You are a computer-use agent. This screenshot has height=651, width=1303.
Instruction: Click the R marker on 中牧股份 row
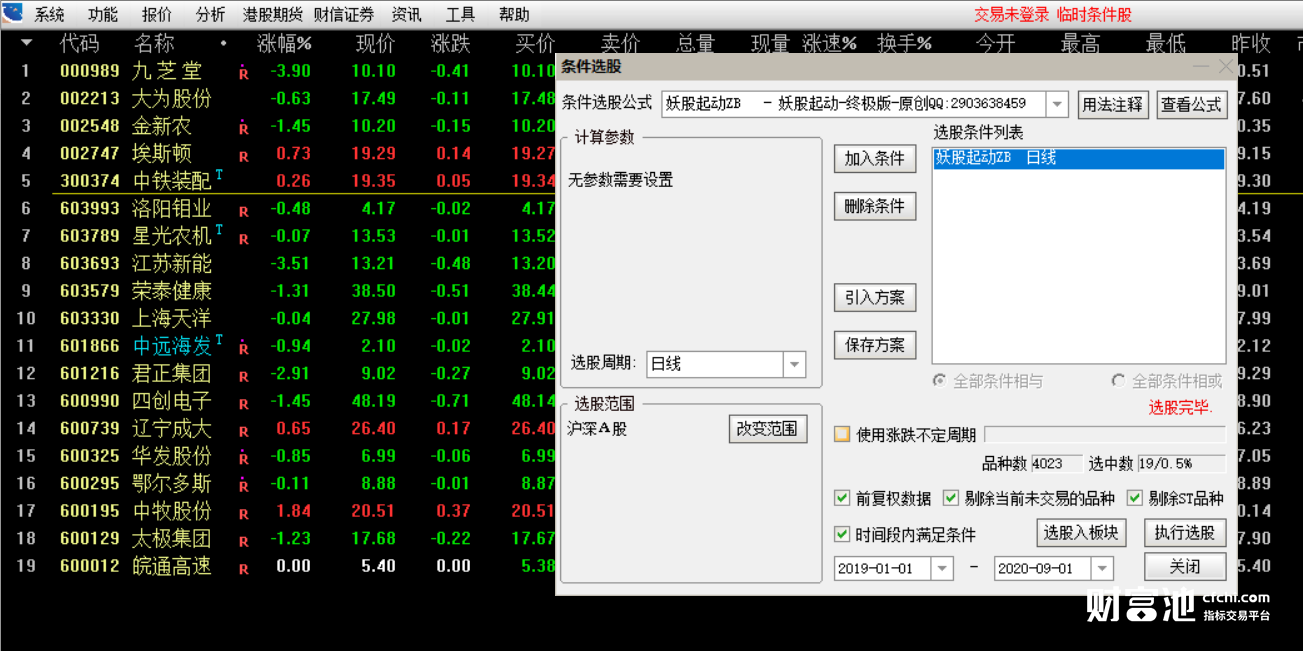tap(243, 513)
